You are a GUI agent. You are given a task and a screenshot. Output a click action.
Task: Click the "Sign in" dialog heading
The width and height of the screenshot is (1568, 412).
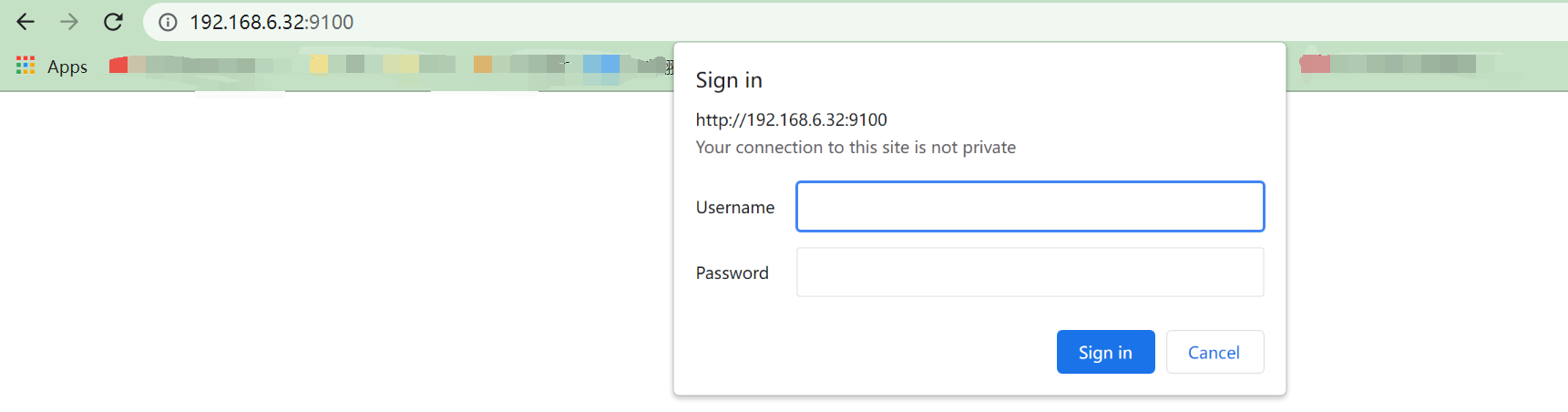tap(729, 80)
